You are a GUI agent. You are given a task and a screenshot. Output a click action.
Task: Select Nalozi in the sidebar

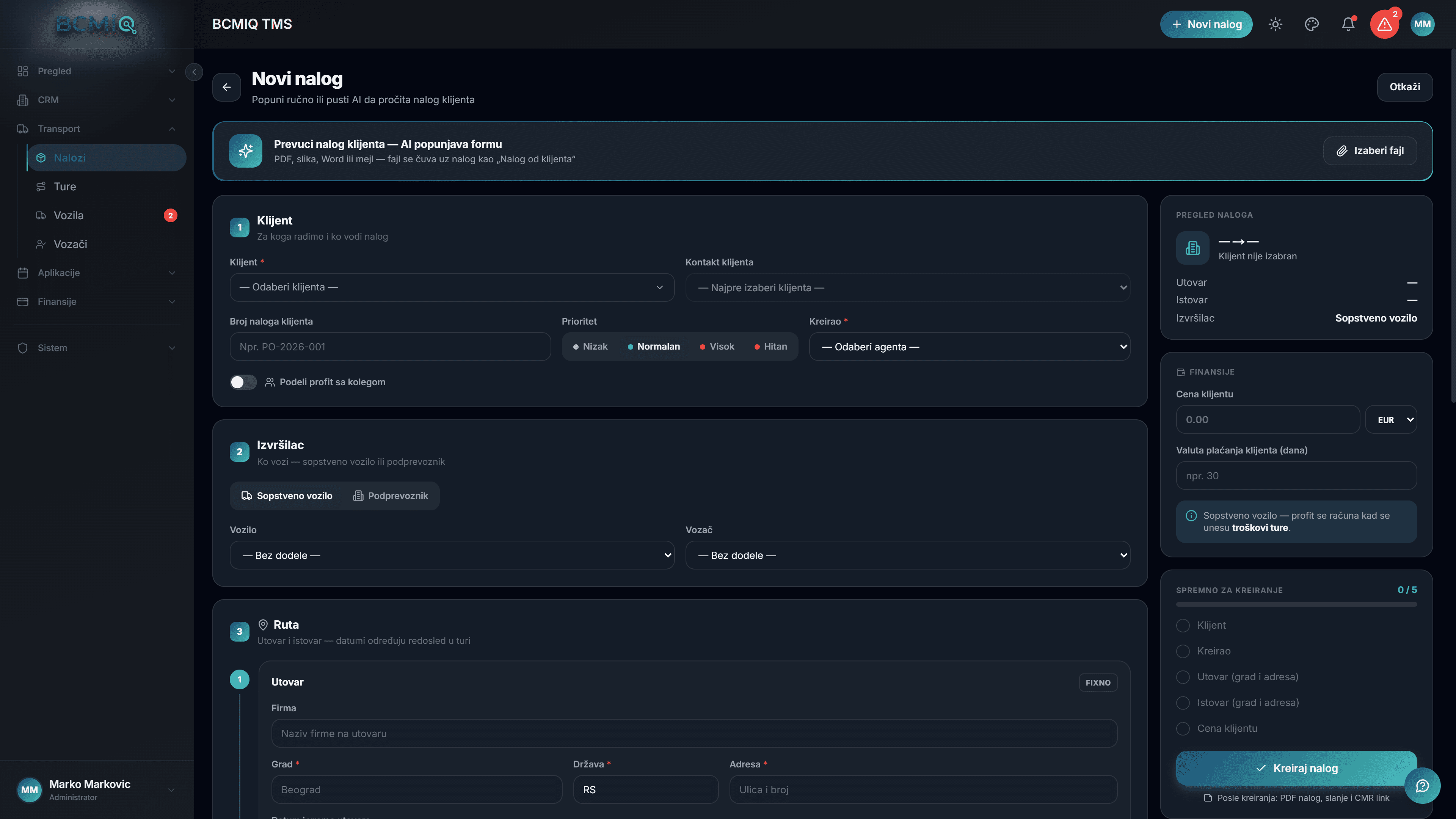point(107,158)
